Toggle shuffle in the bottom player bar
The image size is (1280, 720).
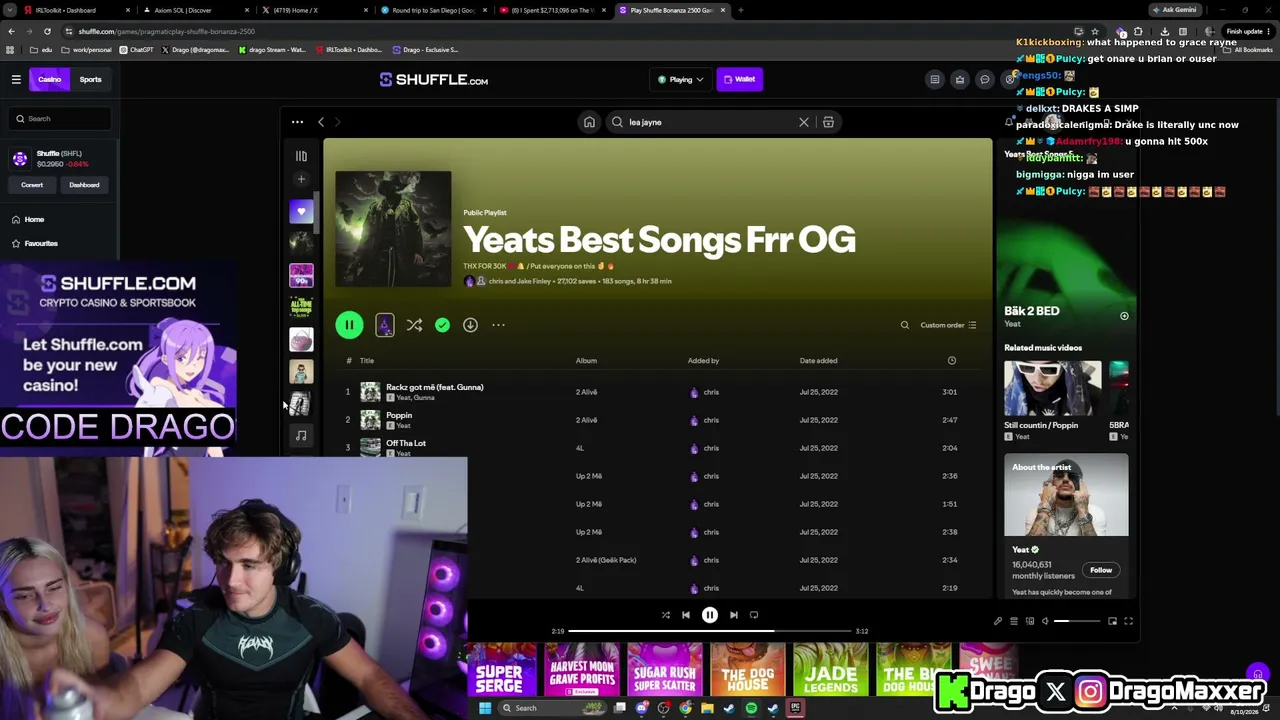(666, 615)
